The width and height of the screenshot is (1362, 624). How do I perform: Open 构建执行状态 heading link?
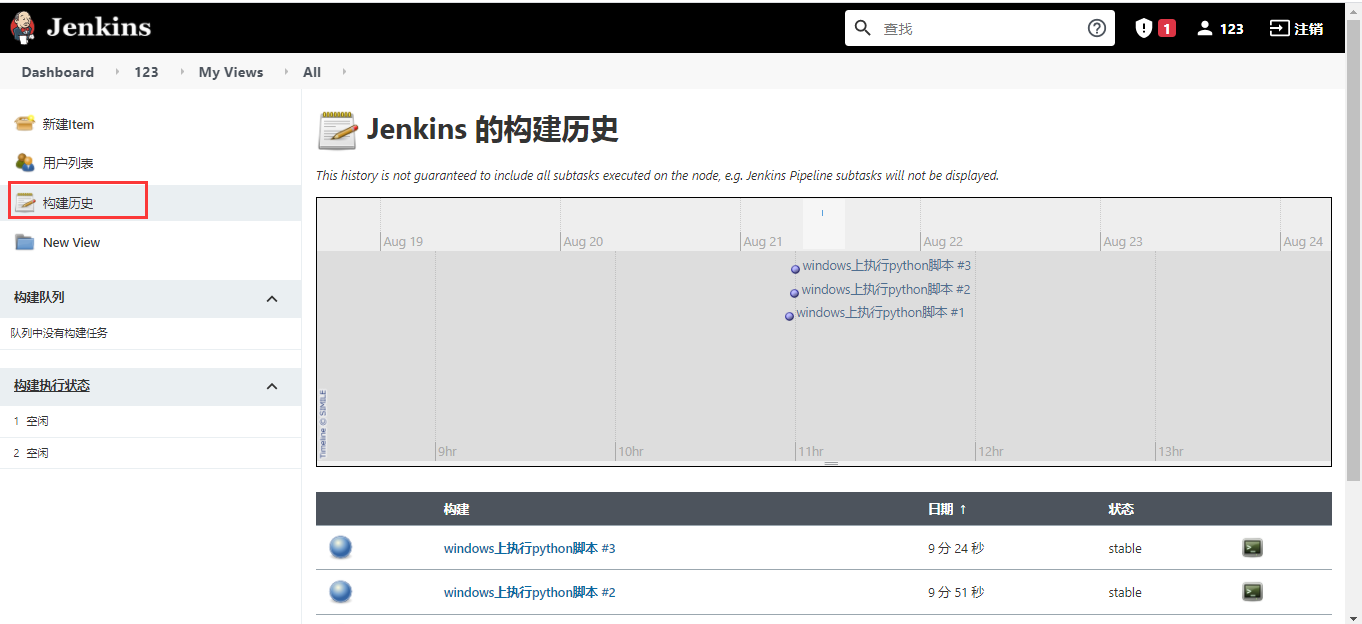[x=52, y=385]
